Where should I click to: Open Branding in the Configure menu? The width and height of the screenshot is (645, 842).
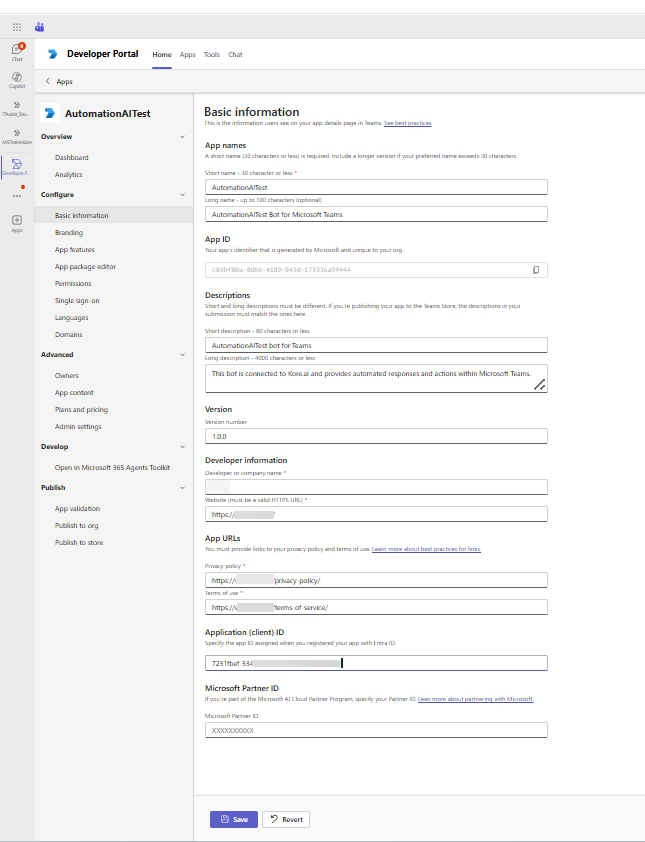69,232
